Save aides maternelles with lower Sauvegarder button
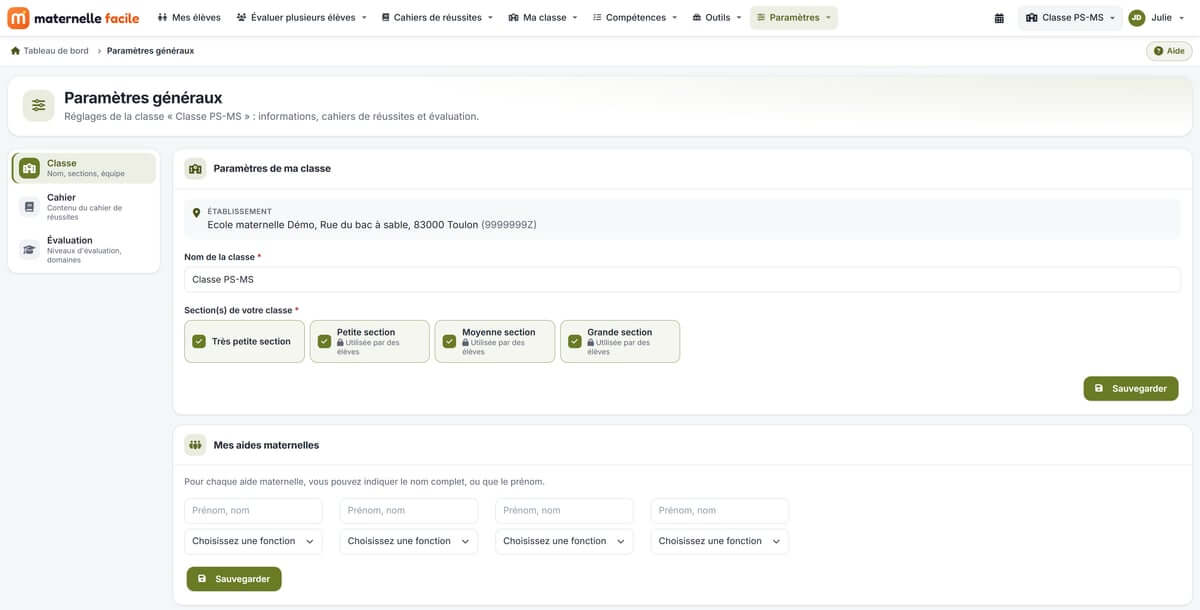The image size is (1200, 610). 234,579
